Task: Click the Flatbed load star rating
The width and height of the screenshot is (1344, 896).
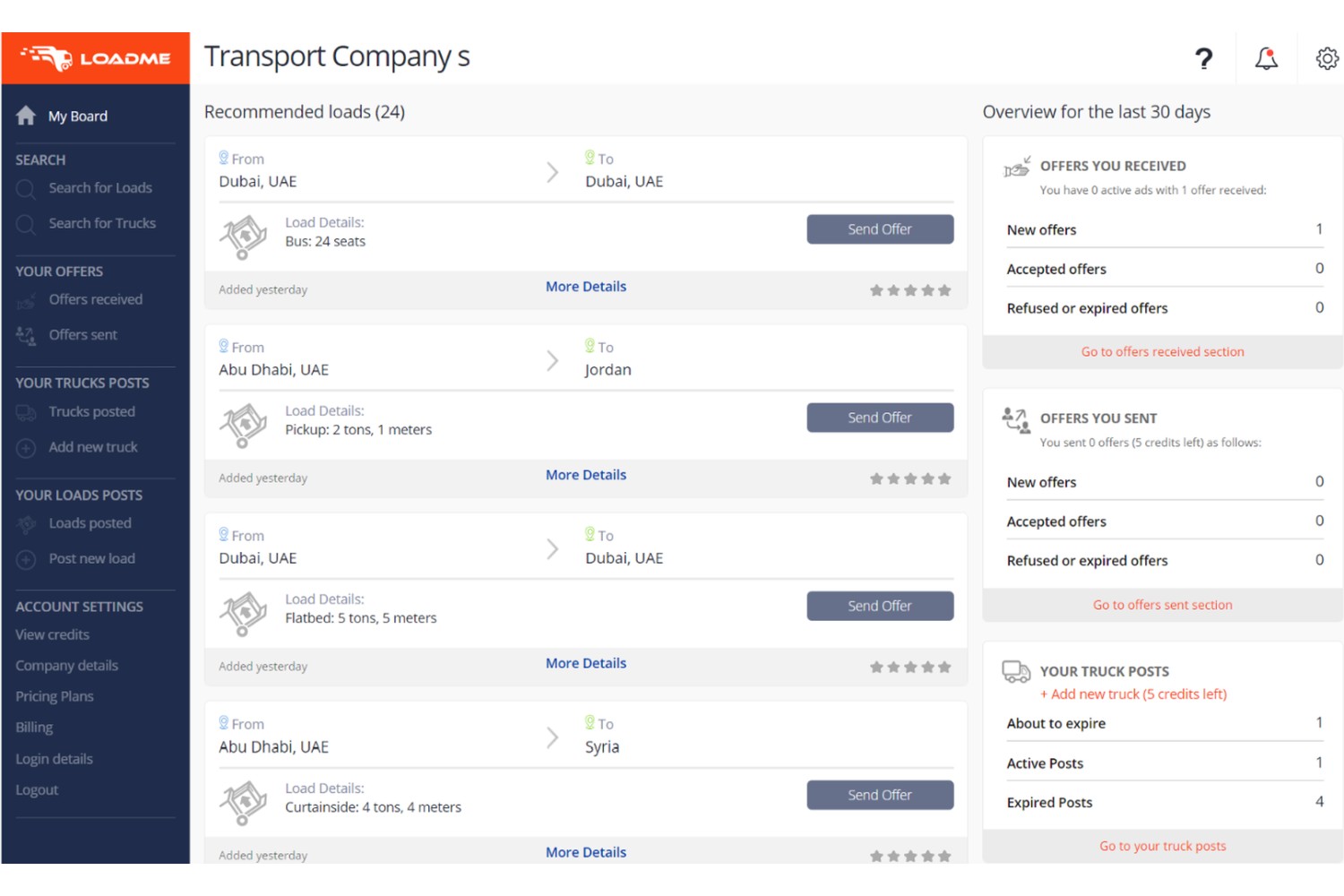Action: (910, 668)
